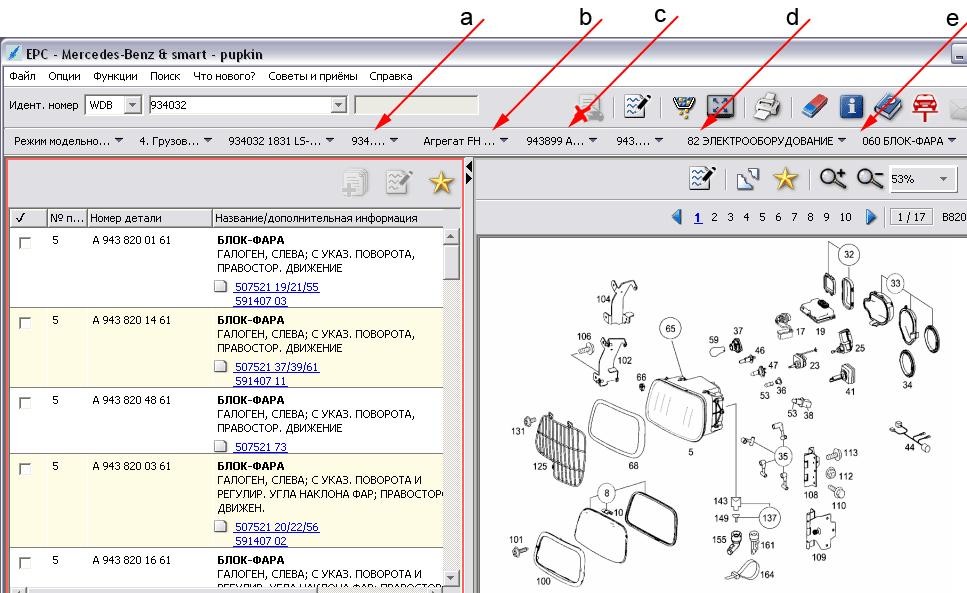Open footnote link 507521 37/39/61
This screenshot has width=967, height=593.
276,367
